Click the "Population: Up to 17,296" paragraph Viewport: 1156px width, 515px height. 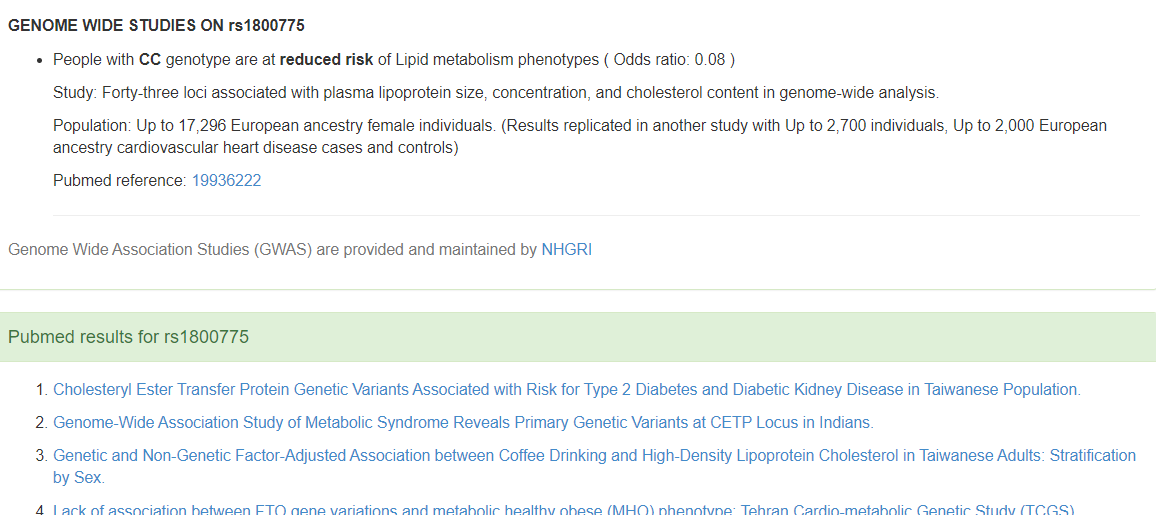579,137
